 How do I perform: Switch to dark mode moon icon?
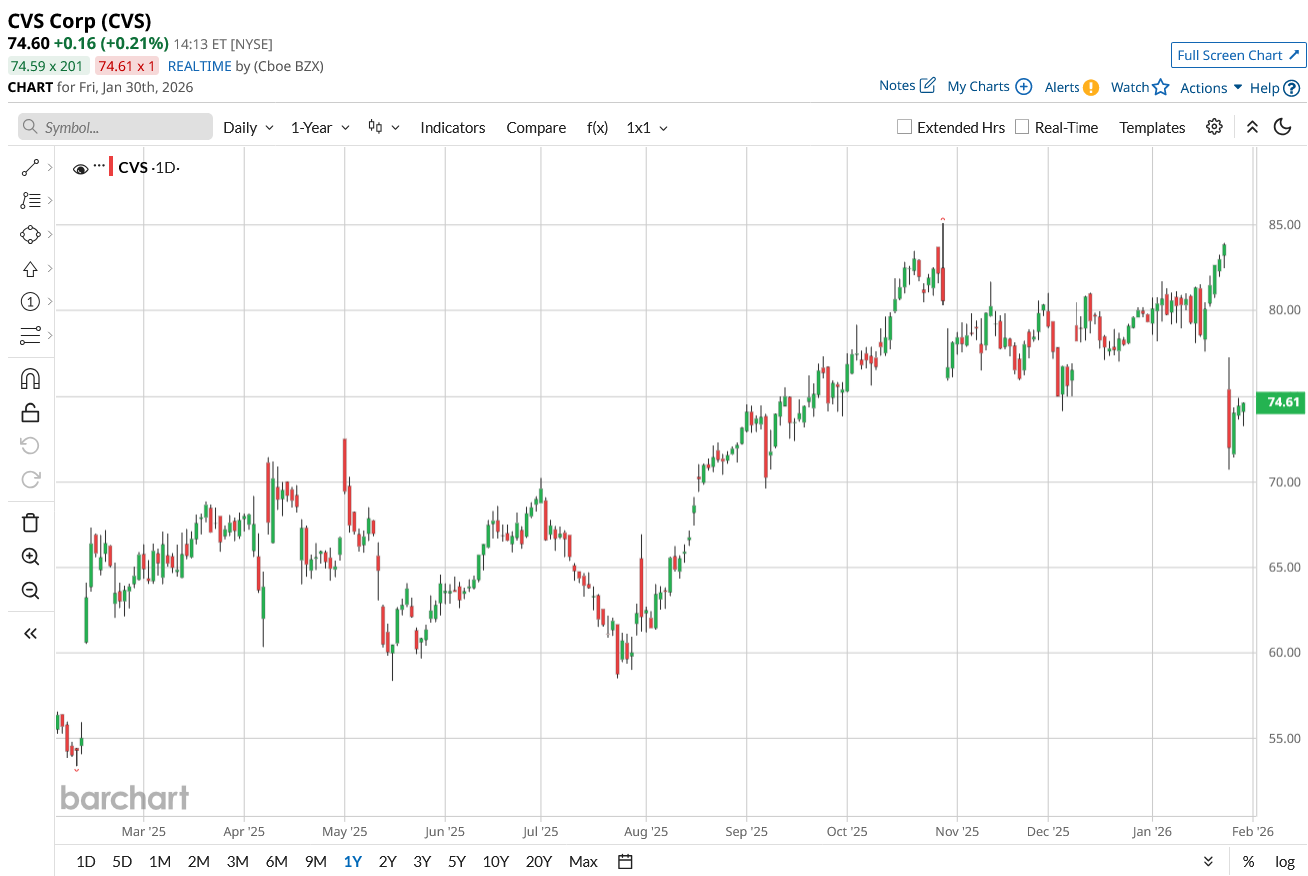point(1283,127)
